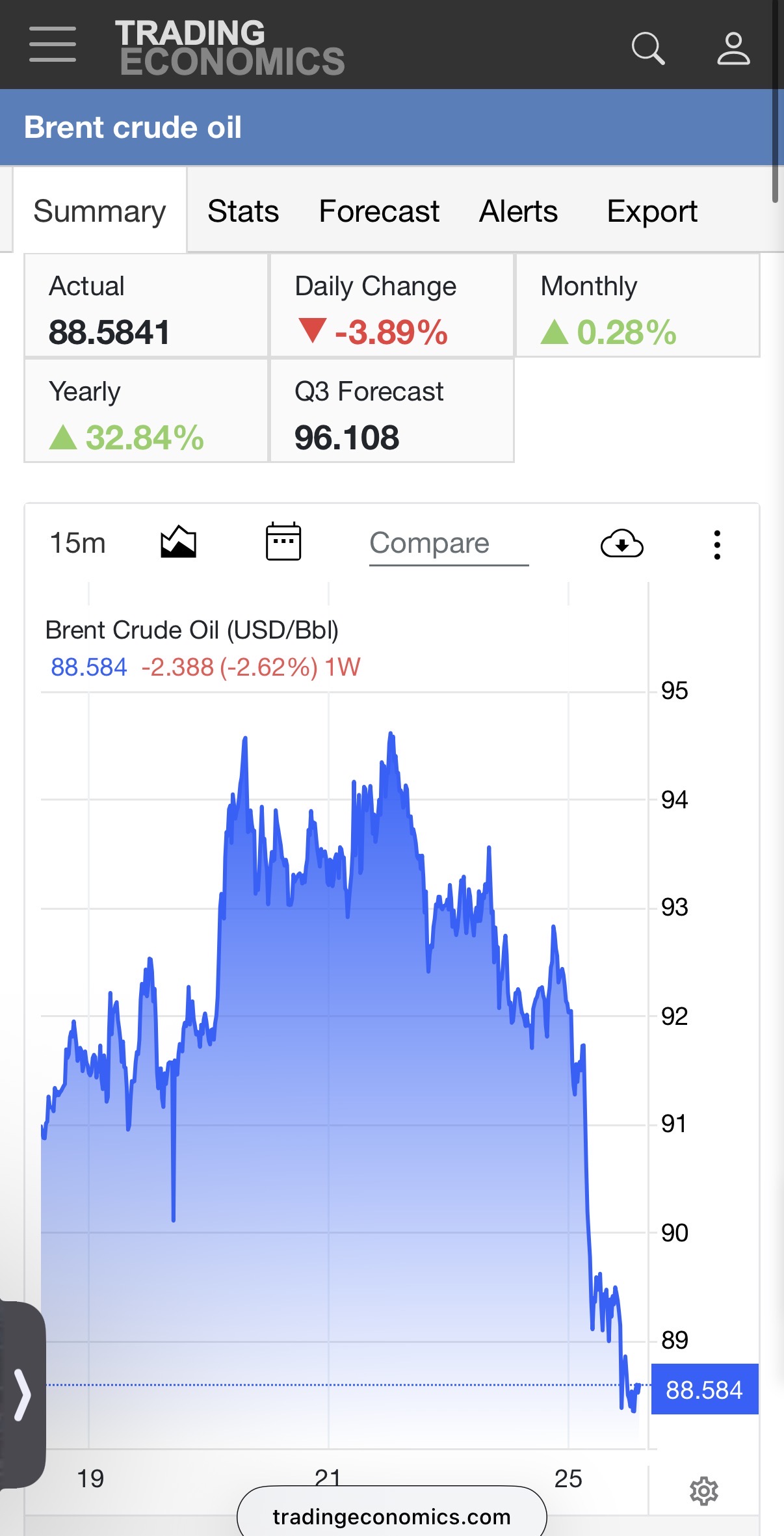The width and height of the screenshot is (784, 1536).
Task: Click the 88.584 current price label
Action: pos(705,1390)
